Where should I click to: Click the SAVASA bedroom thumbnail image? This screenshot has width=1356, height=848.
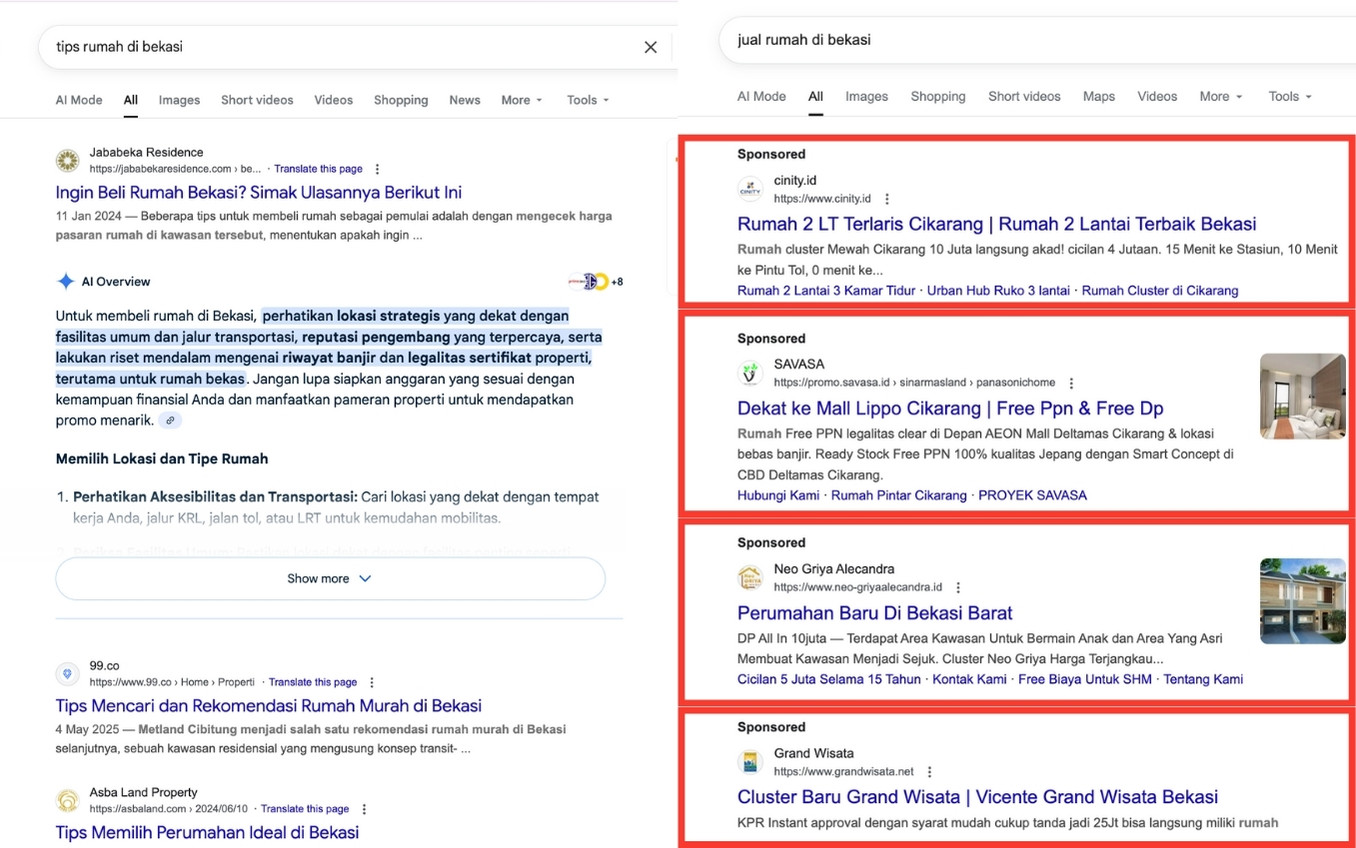(1302, 396)
